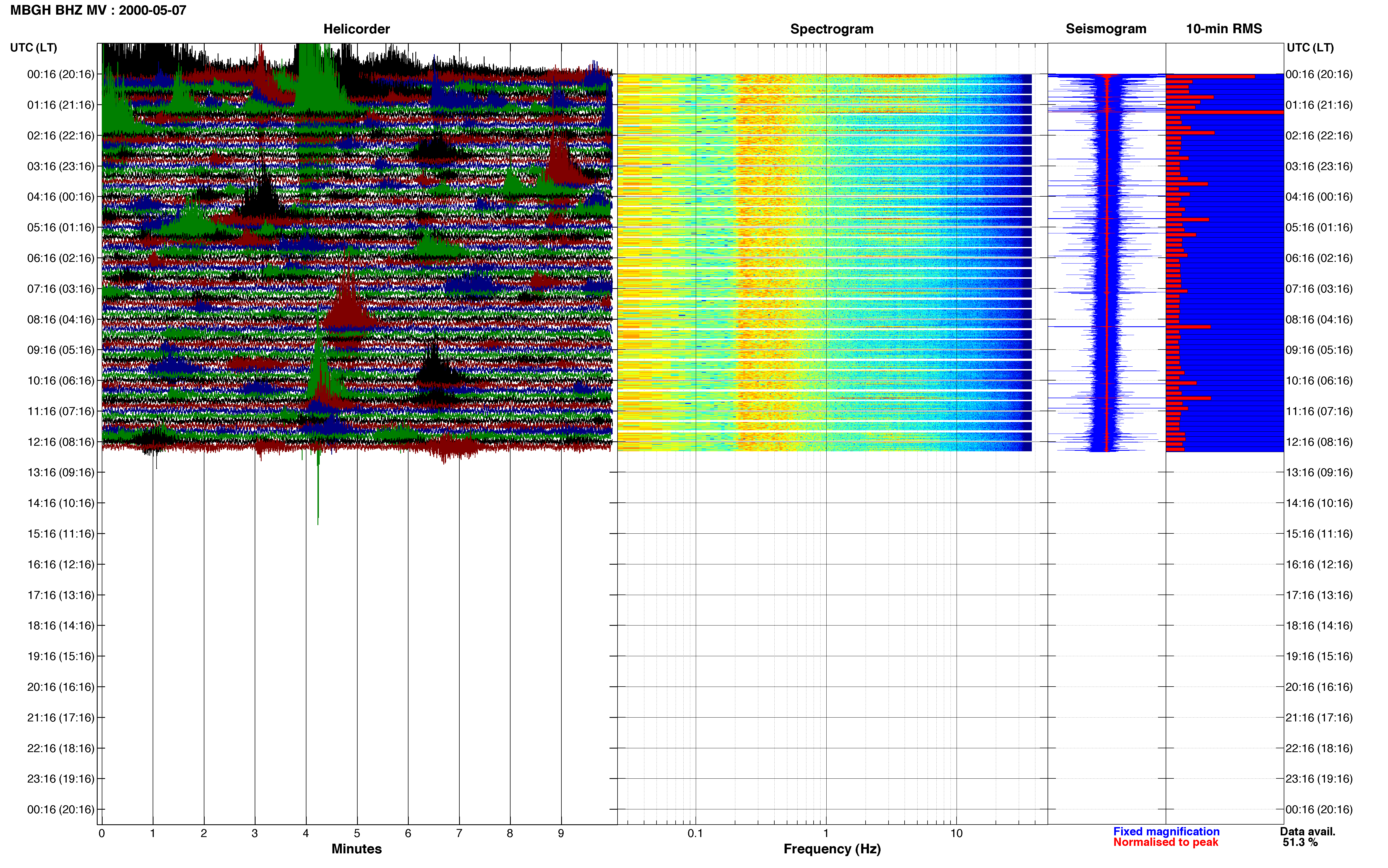
Task: Click "18:16 (14:16)" on the helicorder time axis
Action: [x=61, y=626]
